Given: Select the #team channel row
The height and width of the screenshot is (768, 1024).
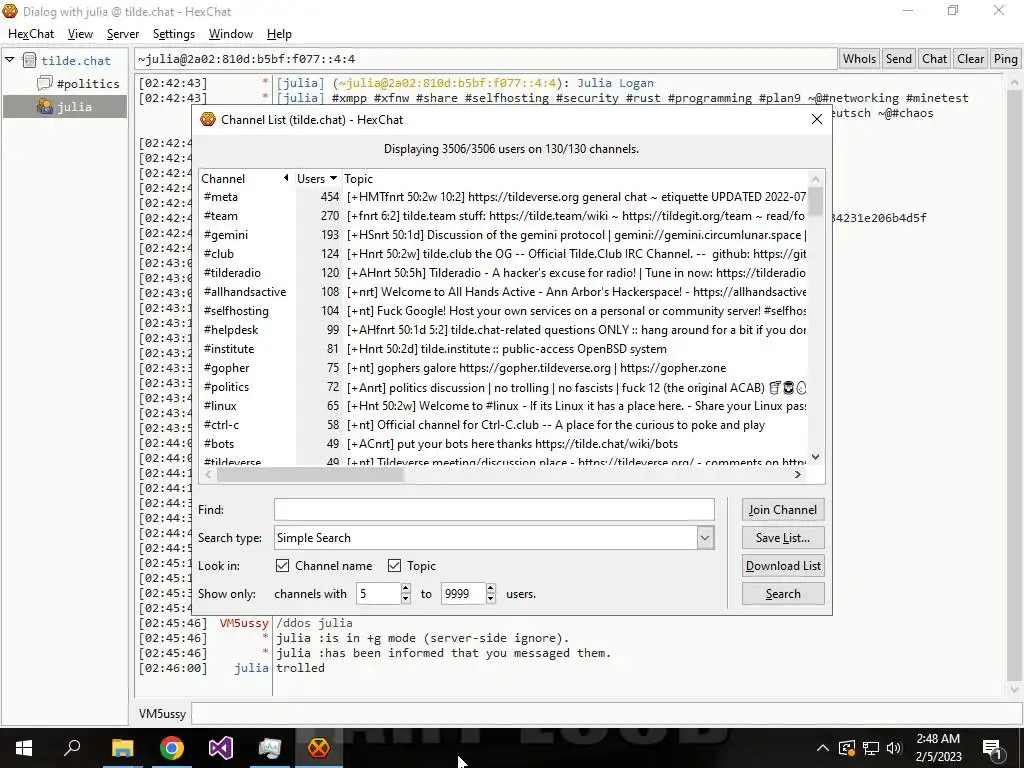Looking at the screenshot, I should tap(504, 216).
